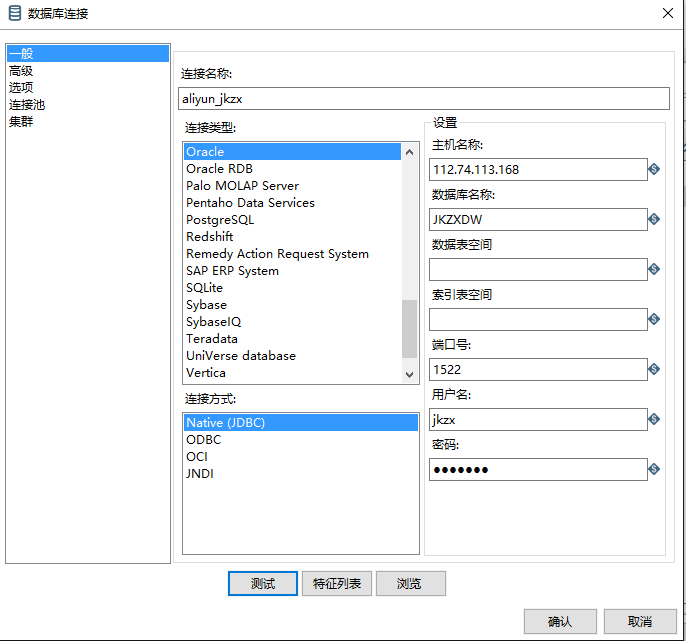Click connection type list scrollbar thumb
The height and width of the screenshot is (641, 686).
coord(410,329)
